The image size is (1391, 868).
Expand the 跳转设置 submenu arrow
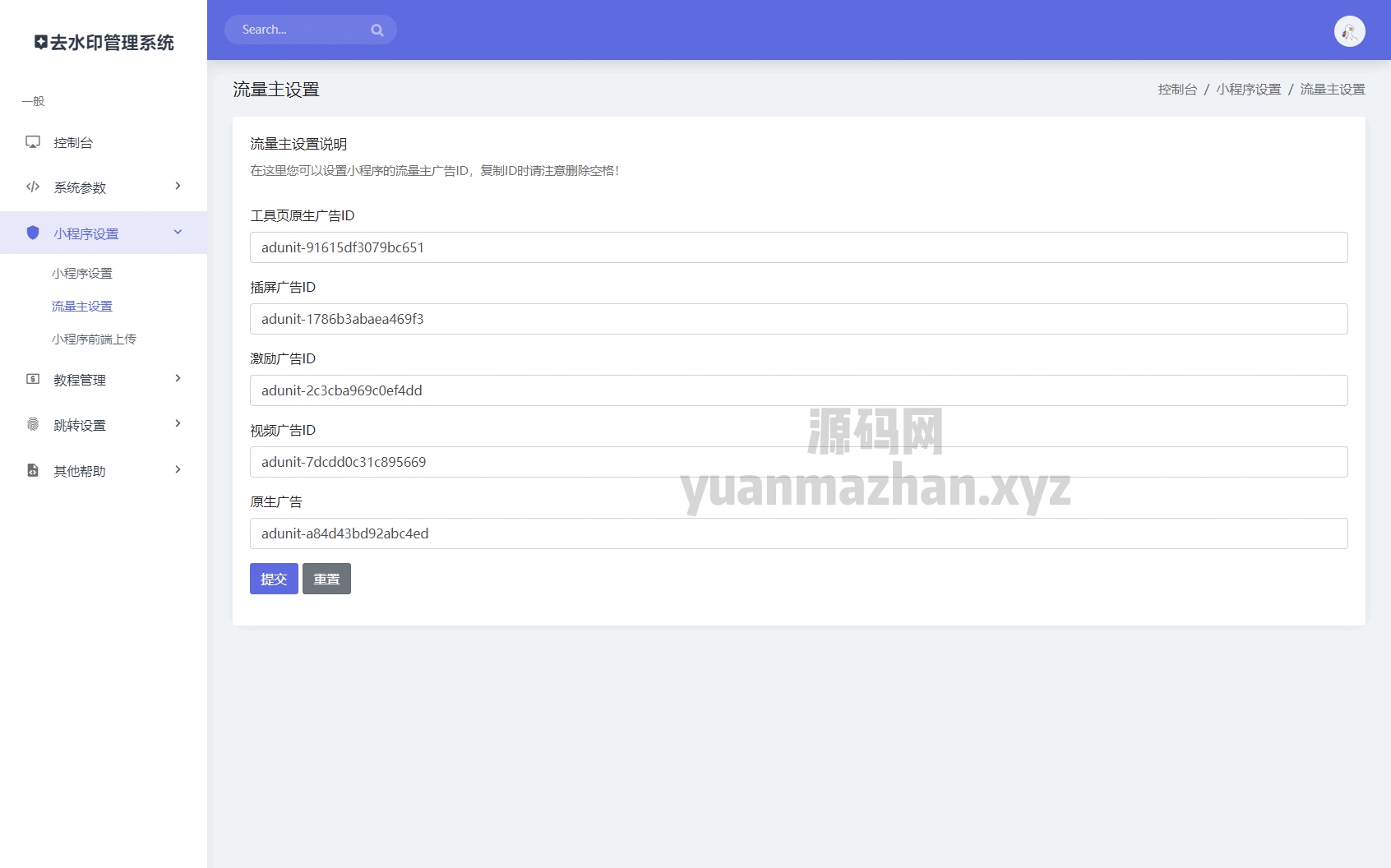click(x=178, y=424)
